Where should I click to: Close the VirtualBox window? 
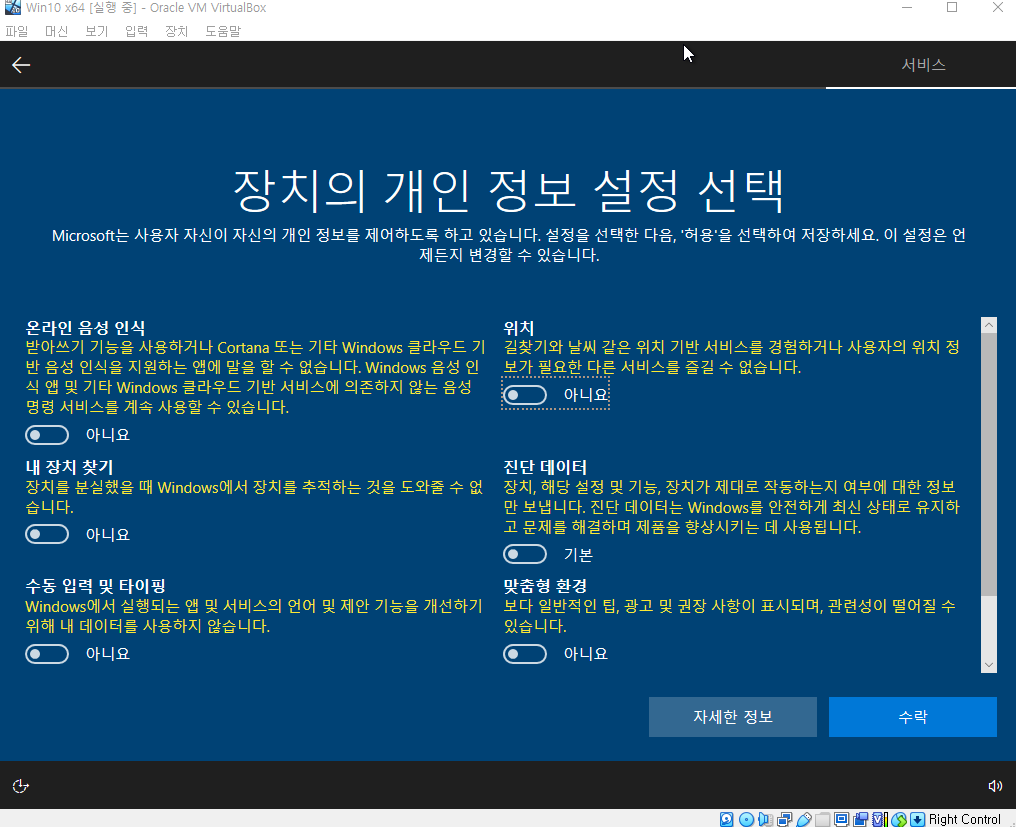pyautogui.click(x=998, y=8)
